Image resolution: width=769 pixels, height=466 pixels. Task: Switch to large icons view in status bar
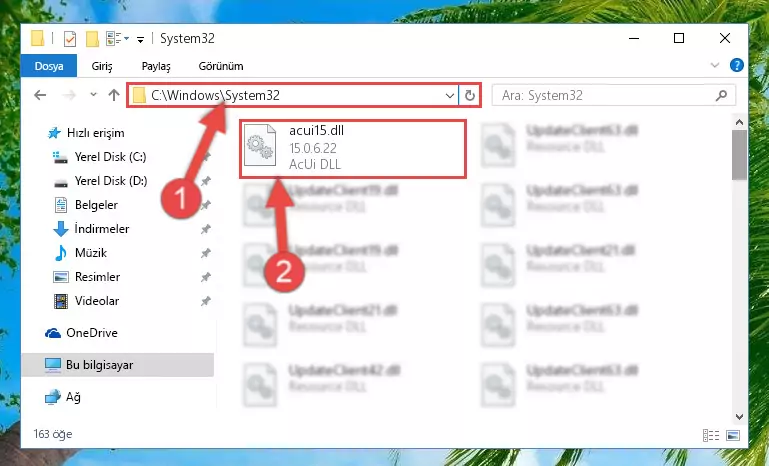733,435
